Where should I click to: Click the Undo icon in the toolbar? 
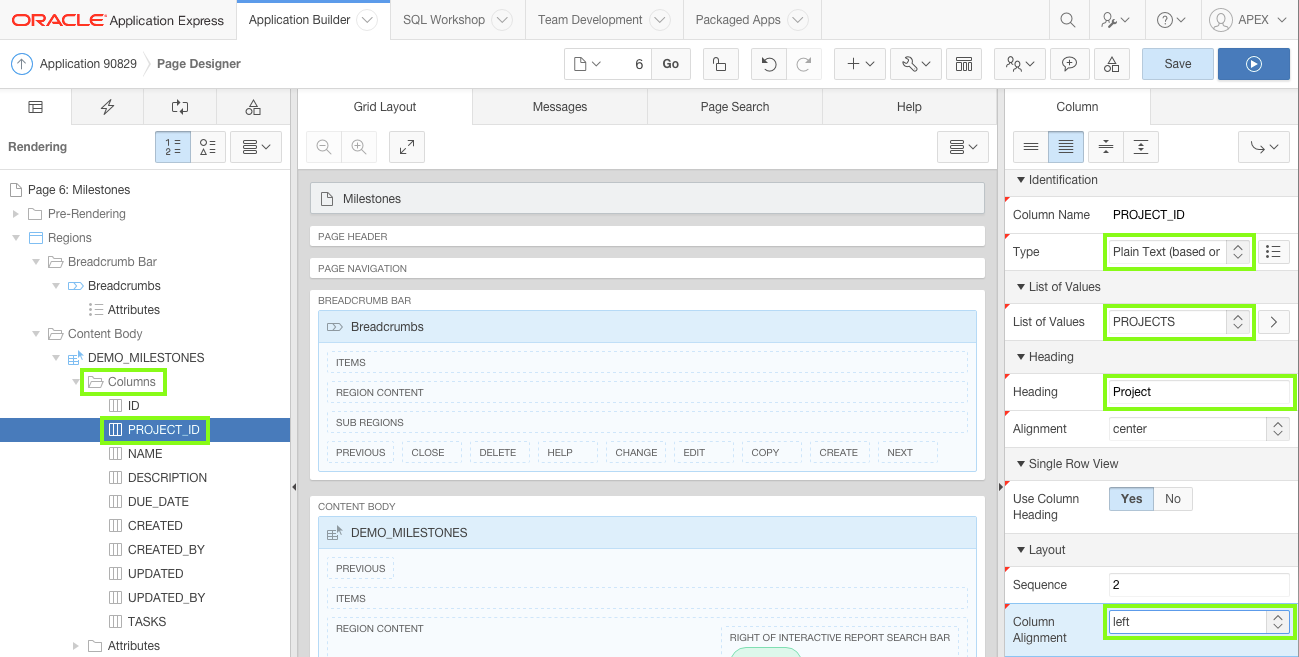pos(766,63)
